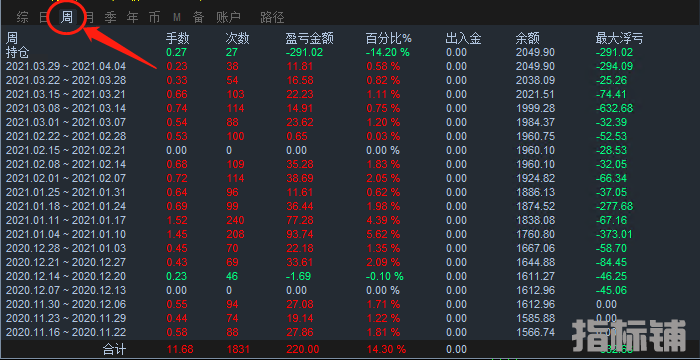Click the -14.20 % position percentage
Viewport: 700px width, 360px height.
[388, 53]
